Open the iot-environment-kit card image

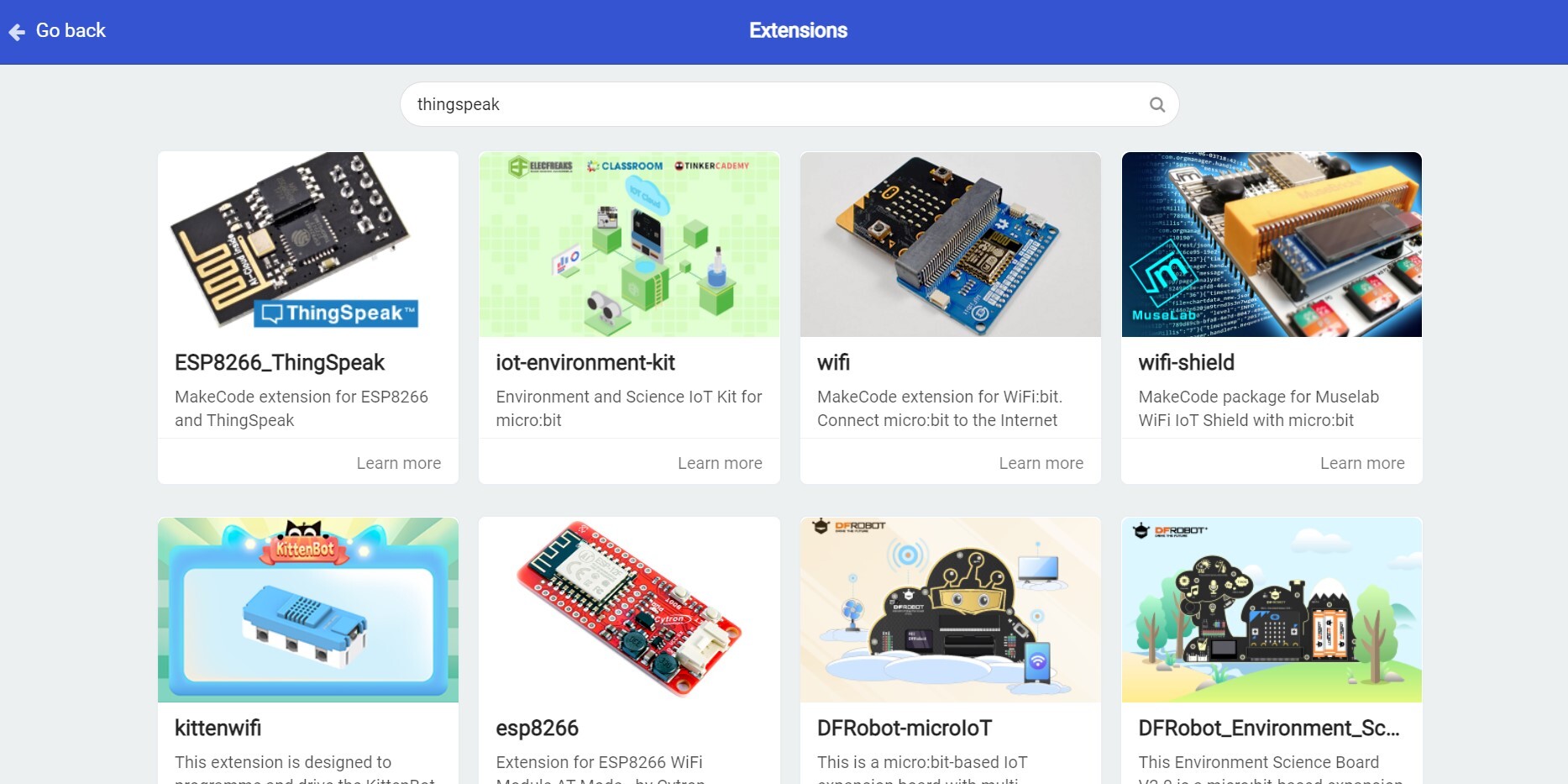629,245
